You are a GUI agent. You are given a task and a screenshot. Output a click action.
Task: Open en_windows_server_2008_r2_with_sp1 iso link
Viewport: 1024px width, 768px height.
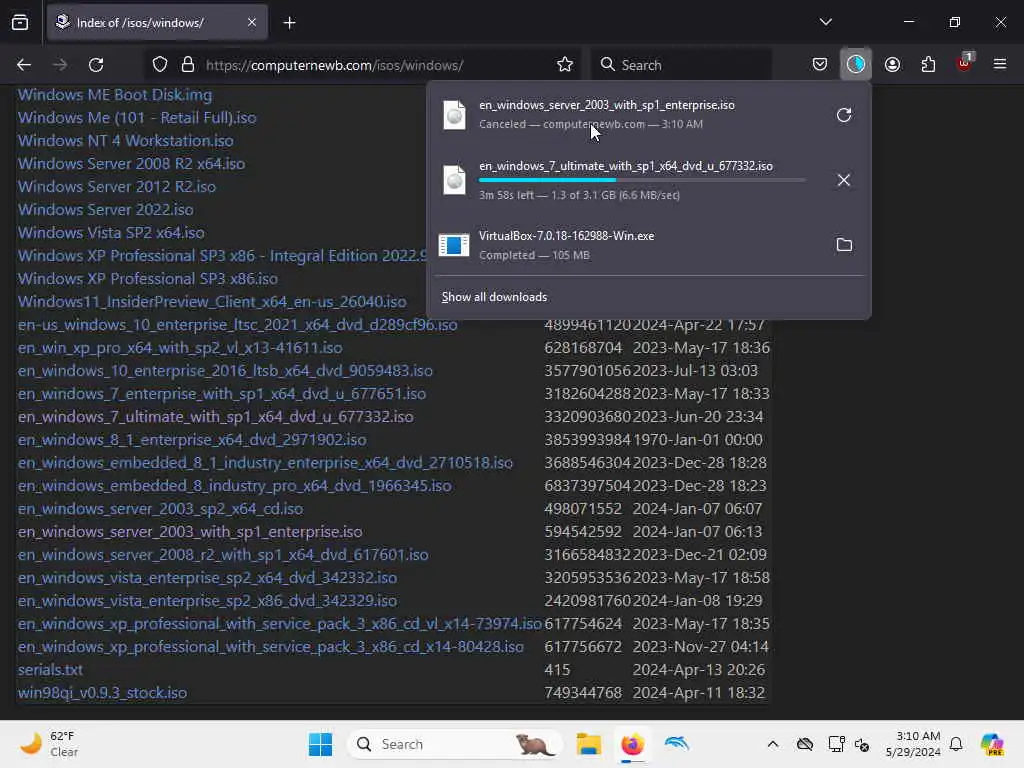click(x=223, y=555)
